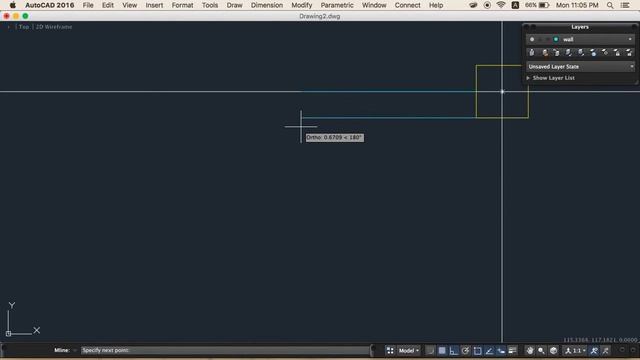Toggle Dynamic Input in the status bar

coord(501,351)
